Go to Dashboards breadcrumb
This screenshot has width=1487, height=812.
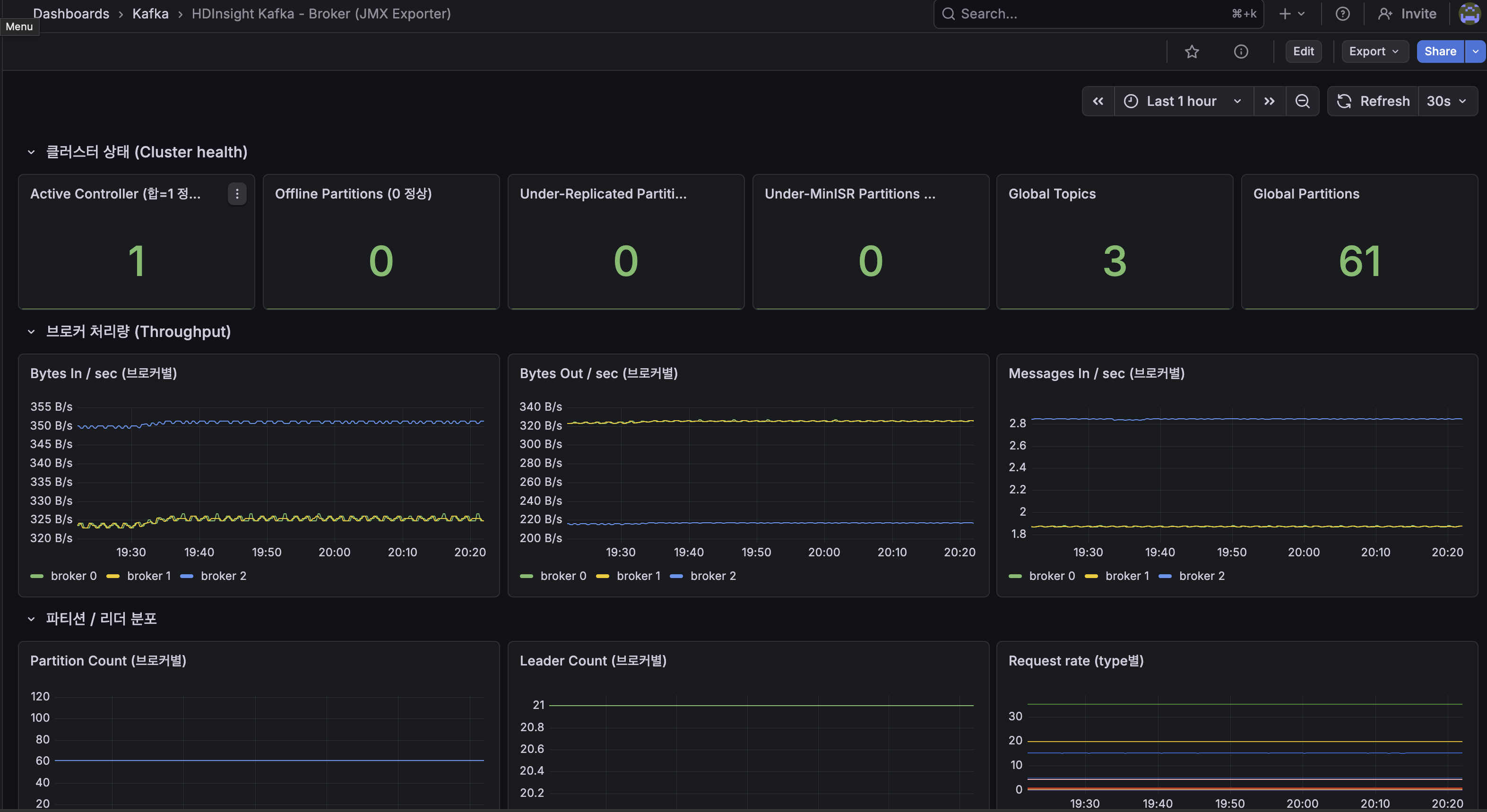coord(71,14)
